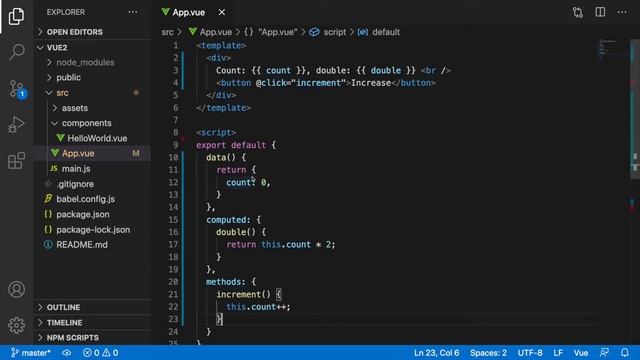Viewport: 640px width, 360px height.
Task: Expand the node_modules folder
Action: pyautogui.click(x=93, y=62)
